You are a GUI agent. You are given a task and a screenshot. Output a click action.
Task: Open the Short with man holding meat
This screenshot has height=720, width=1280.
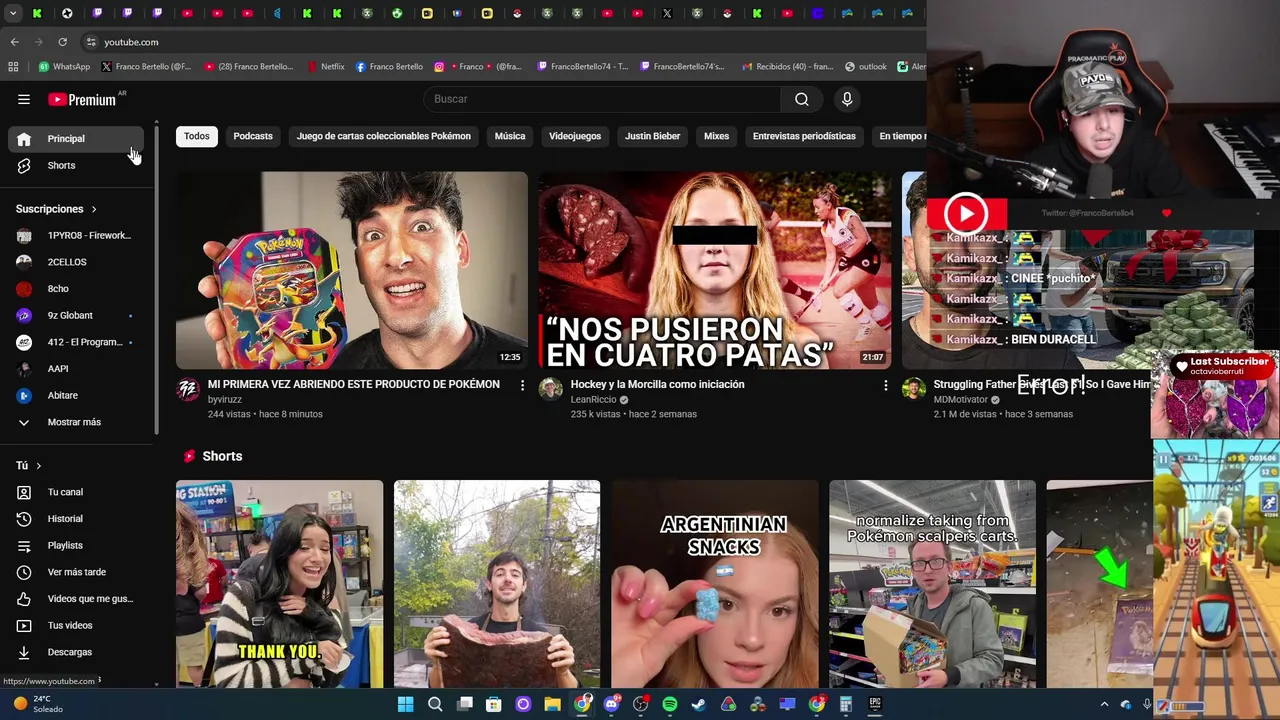coord(497,584)
